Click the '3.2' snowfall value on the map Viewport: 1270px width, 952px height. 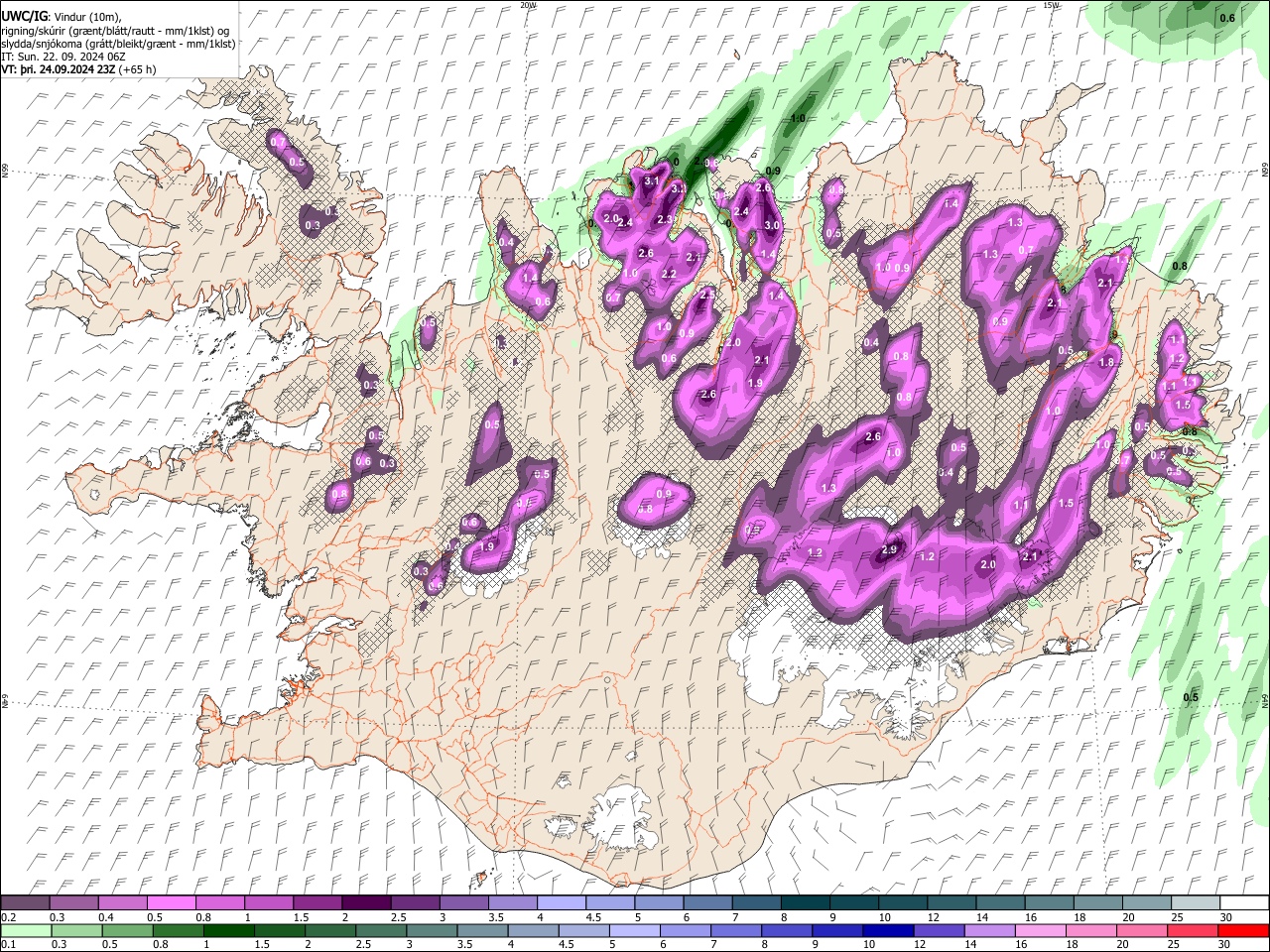(679, 188)
